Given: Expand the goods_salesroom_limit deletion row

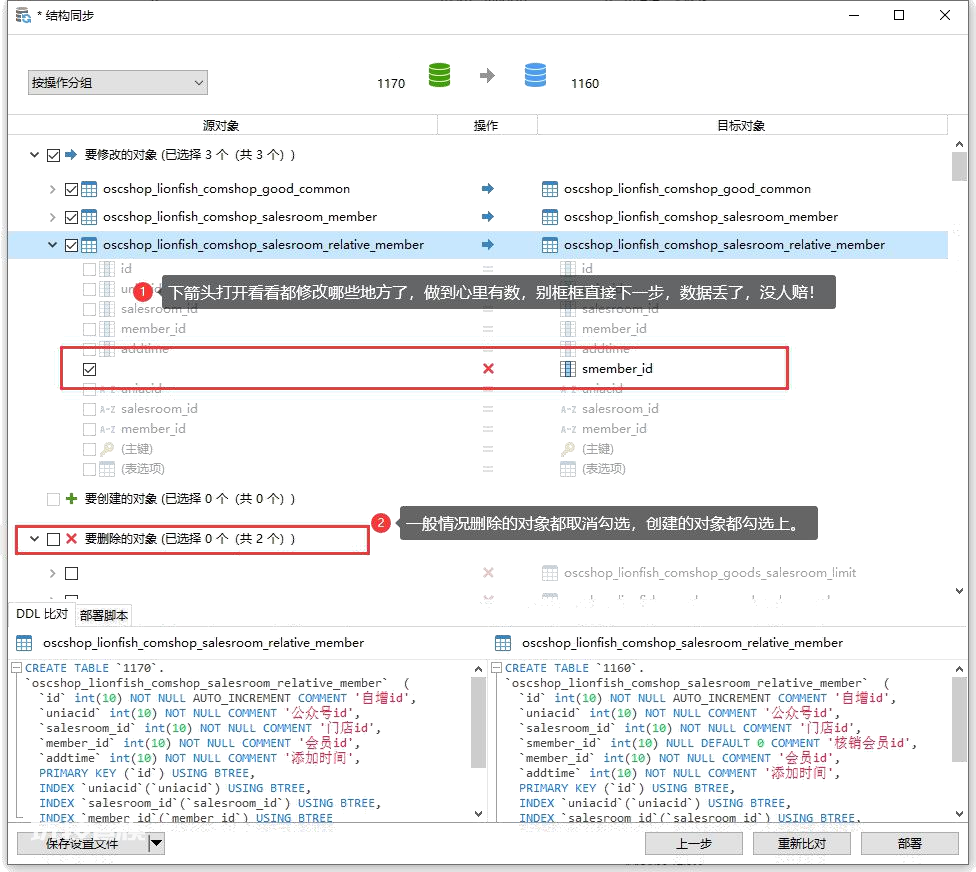Looking at the screenshot, I should pyautogui.click(x=52, y=573).
